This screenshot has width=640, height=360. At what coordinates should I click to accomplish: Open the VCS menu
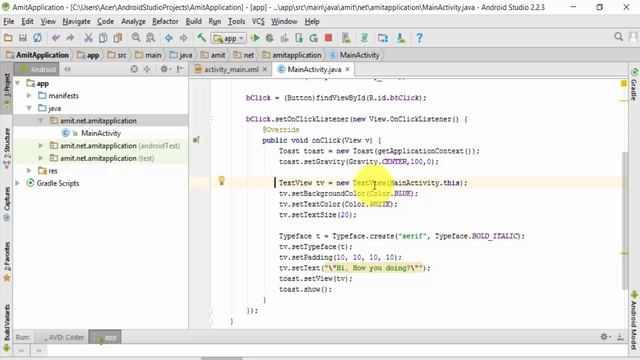click(x=258, y=21)
